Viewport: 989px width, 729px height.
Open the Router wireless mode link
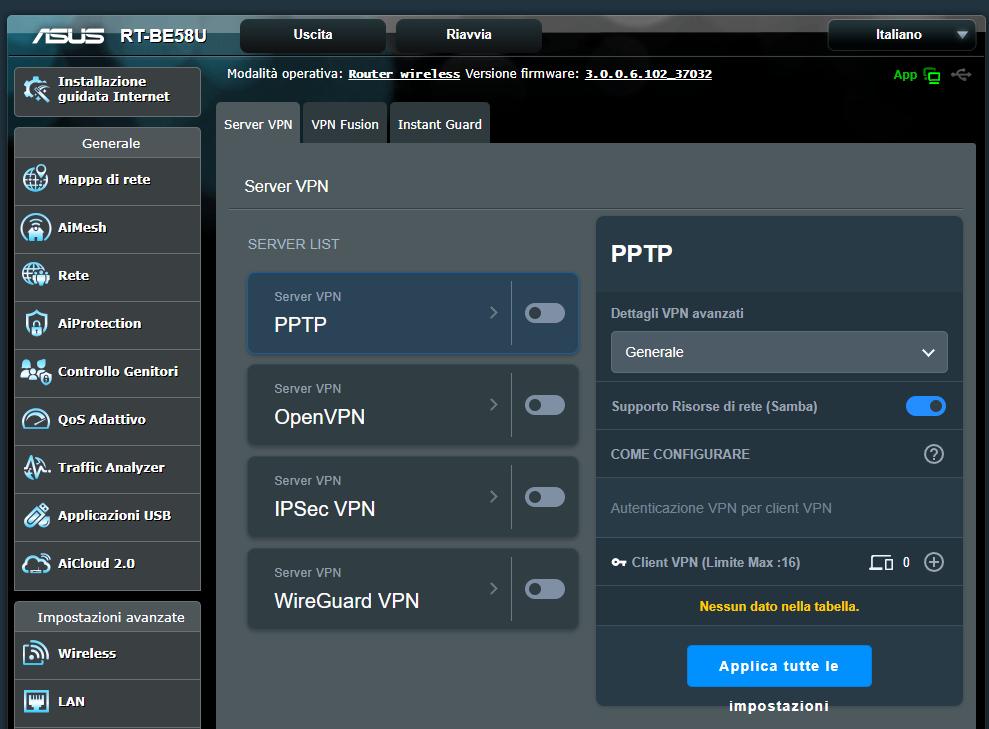tap(404, 74)
